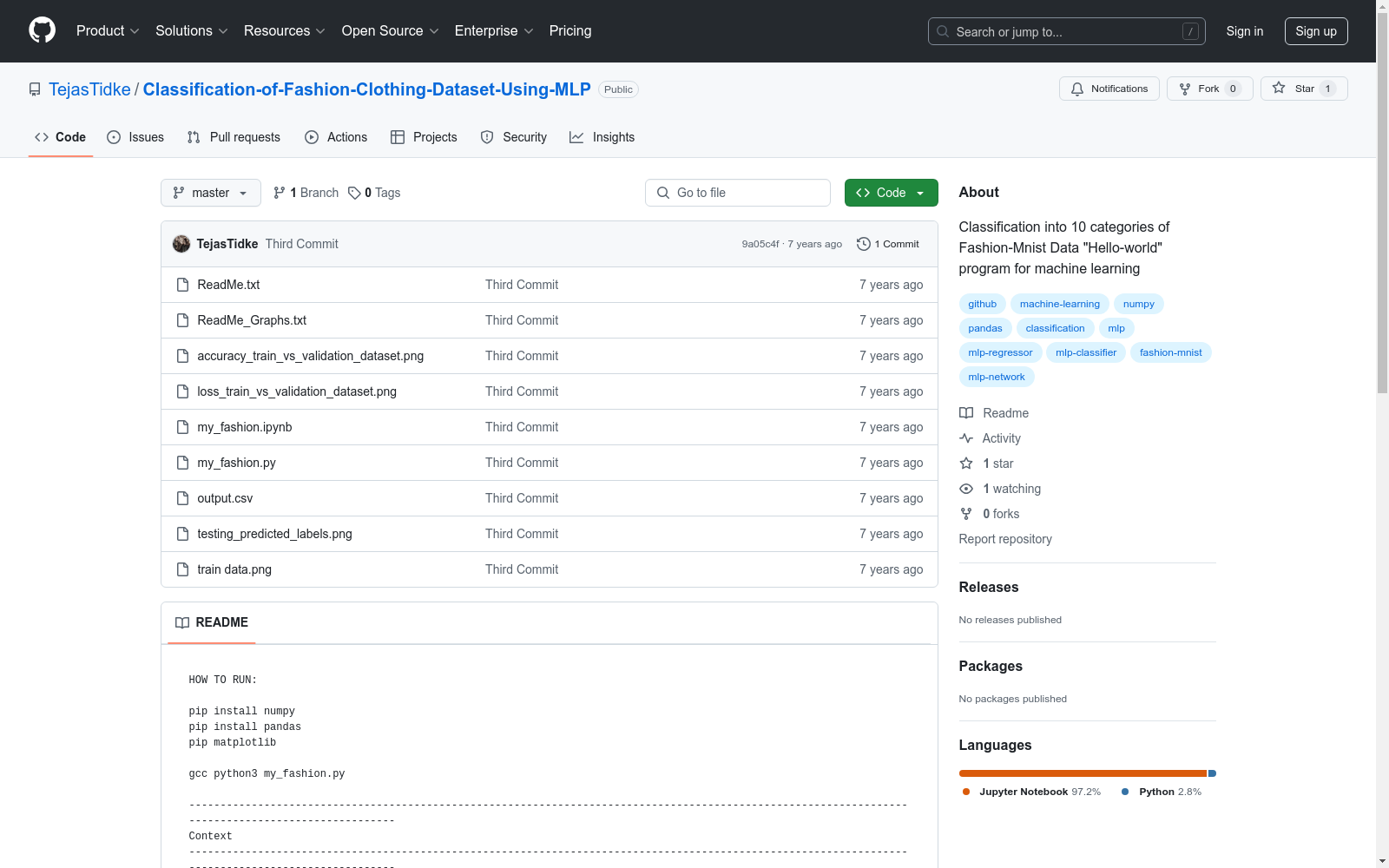The image size is (1389, 868).
Task: Open the testing_predicted_labels.png file
Action: pyautogui.click(x=274, y=534)
